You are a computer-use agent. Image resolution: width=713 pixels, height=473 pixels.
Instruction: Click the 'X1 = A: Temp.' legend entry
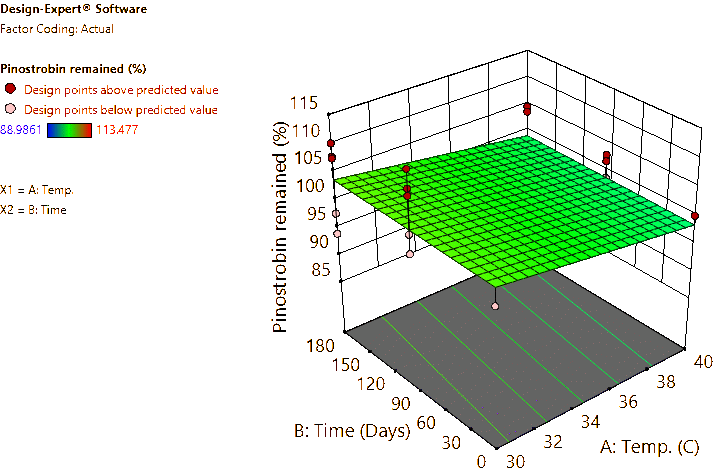click(37, 188)
